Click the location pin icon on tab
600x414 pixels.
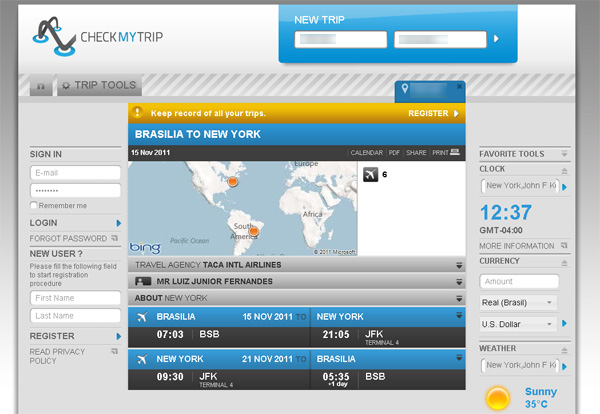(404, 88)
